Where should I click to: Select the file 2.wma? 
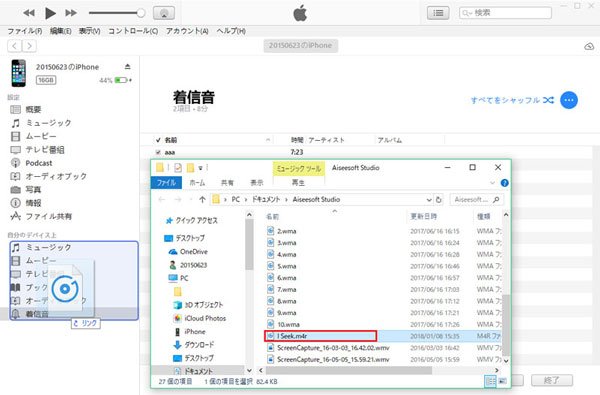287,231
